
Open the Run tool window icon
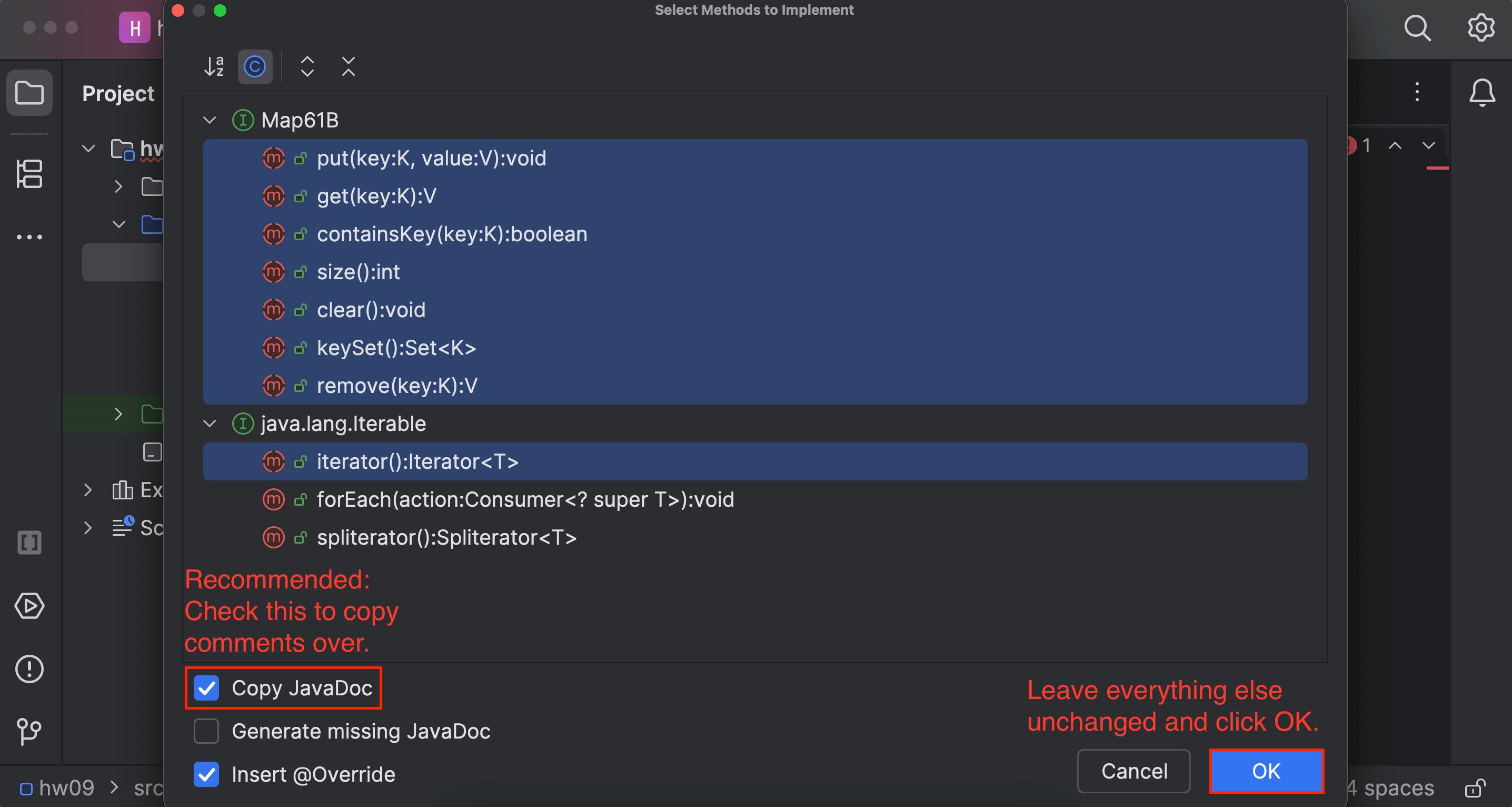[29, 607]
